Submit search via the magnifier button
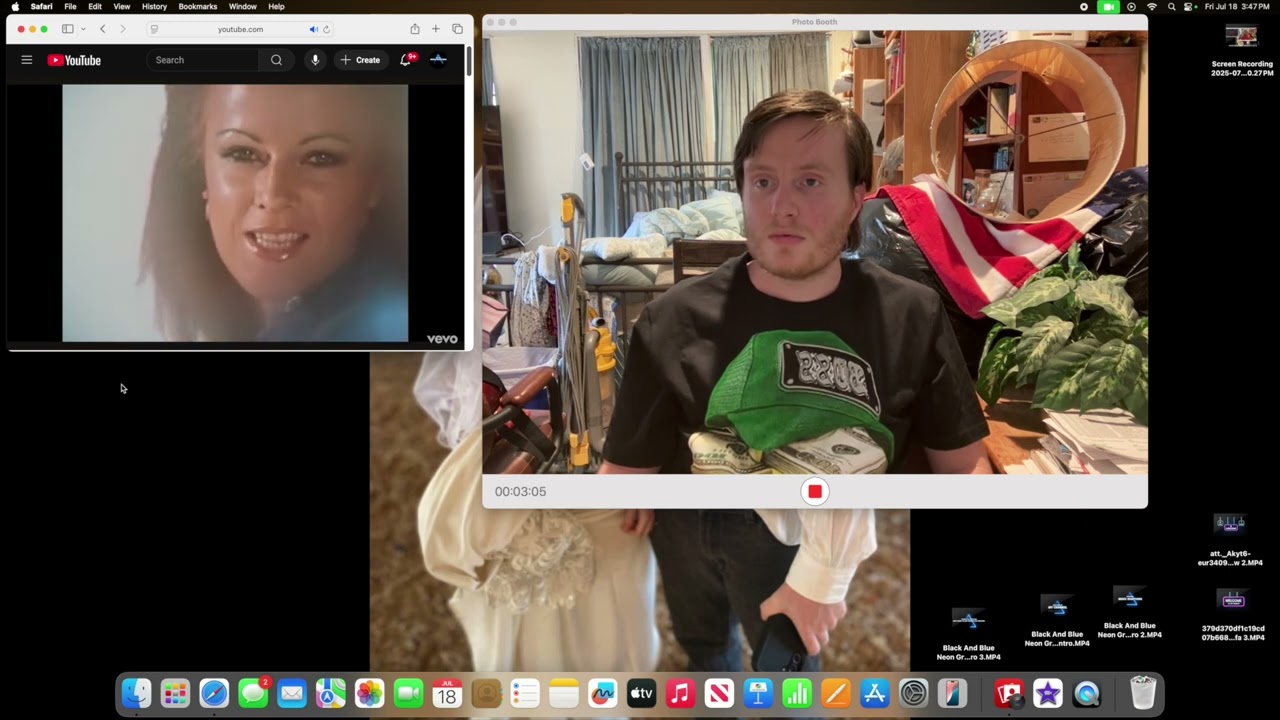The width and height of the screenshot is (1280, 720). pyautogui.click(x=276, y=60)
